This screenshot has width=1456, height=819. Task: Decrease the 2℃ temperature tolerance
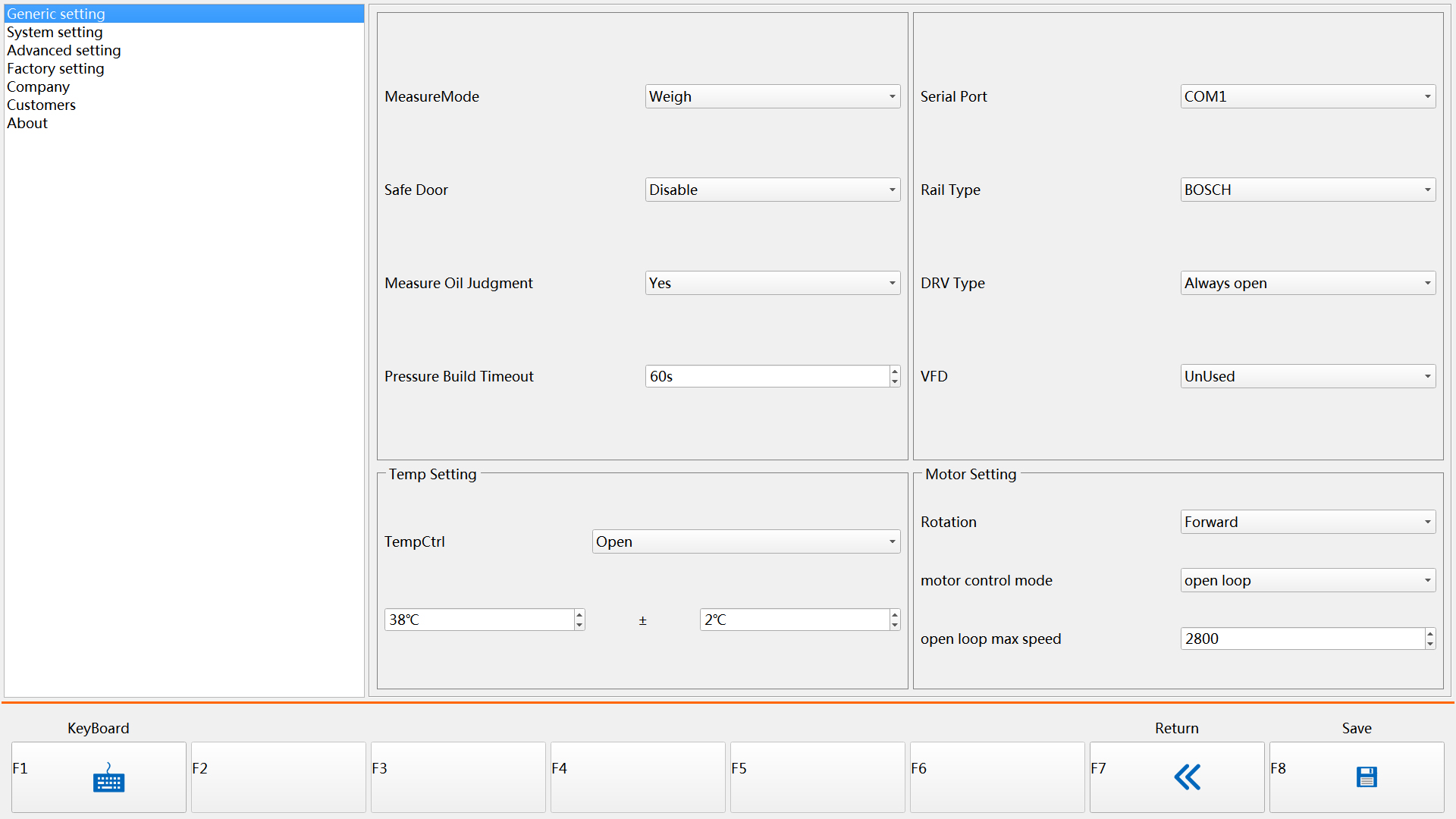[895, 625]
